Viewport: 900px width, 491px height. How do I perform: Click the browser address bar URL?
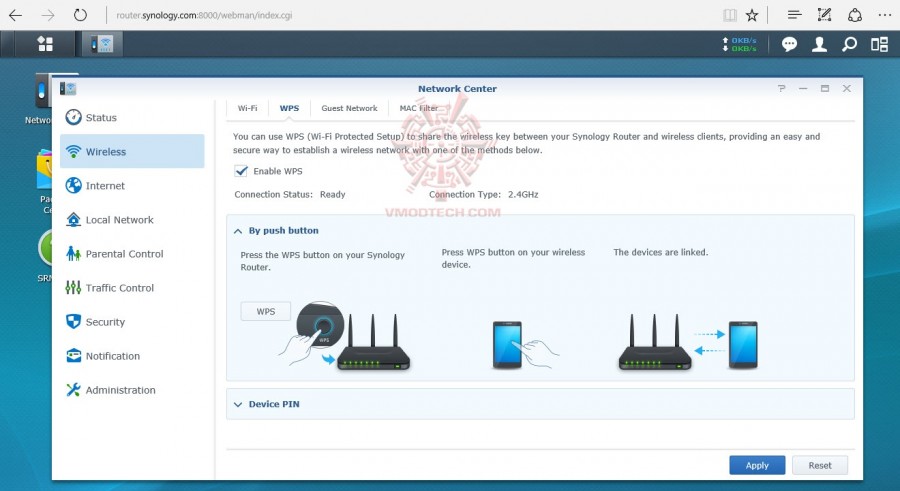pyautogui.click(x=204, y=16)
